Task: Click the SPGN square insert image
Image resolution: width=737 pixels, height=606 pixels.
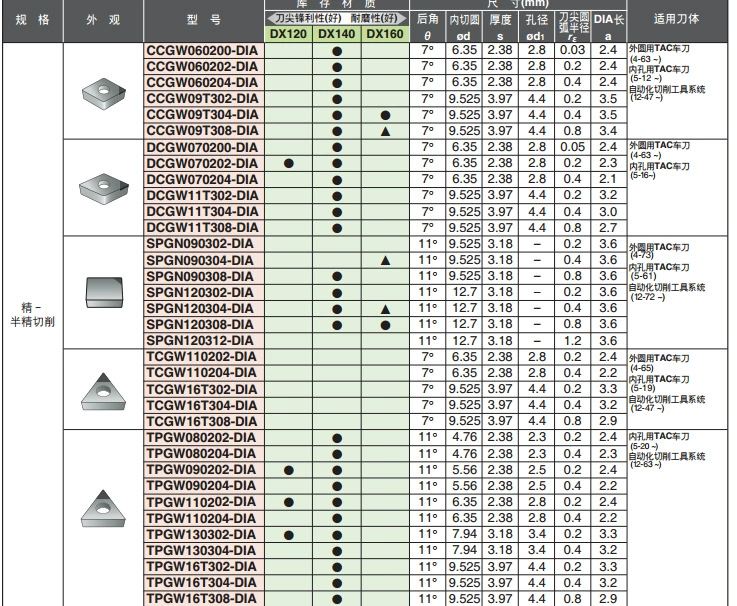Action: tap(104, 292)
